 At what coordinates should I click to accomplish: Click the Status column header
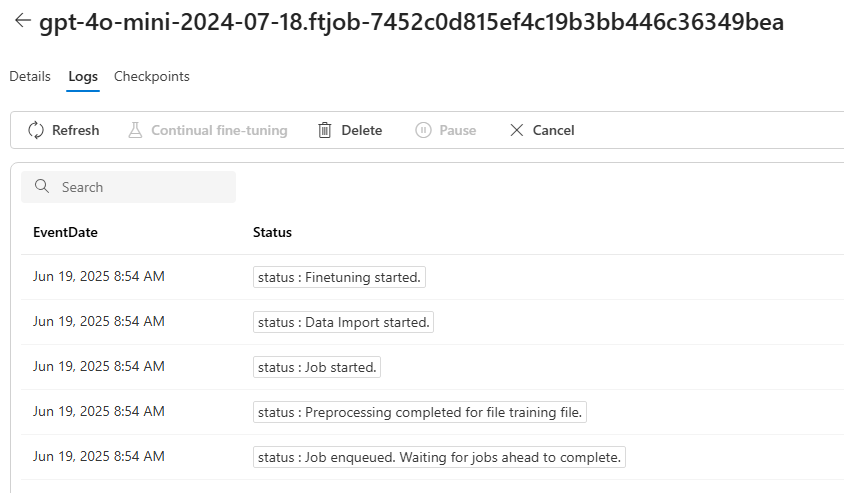(x=272, y=233)
